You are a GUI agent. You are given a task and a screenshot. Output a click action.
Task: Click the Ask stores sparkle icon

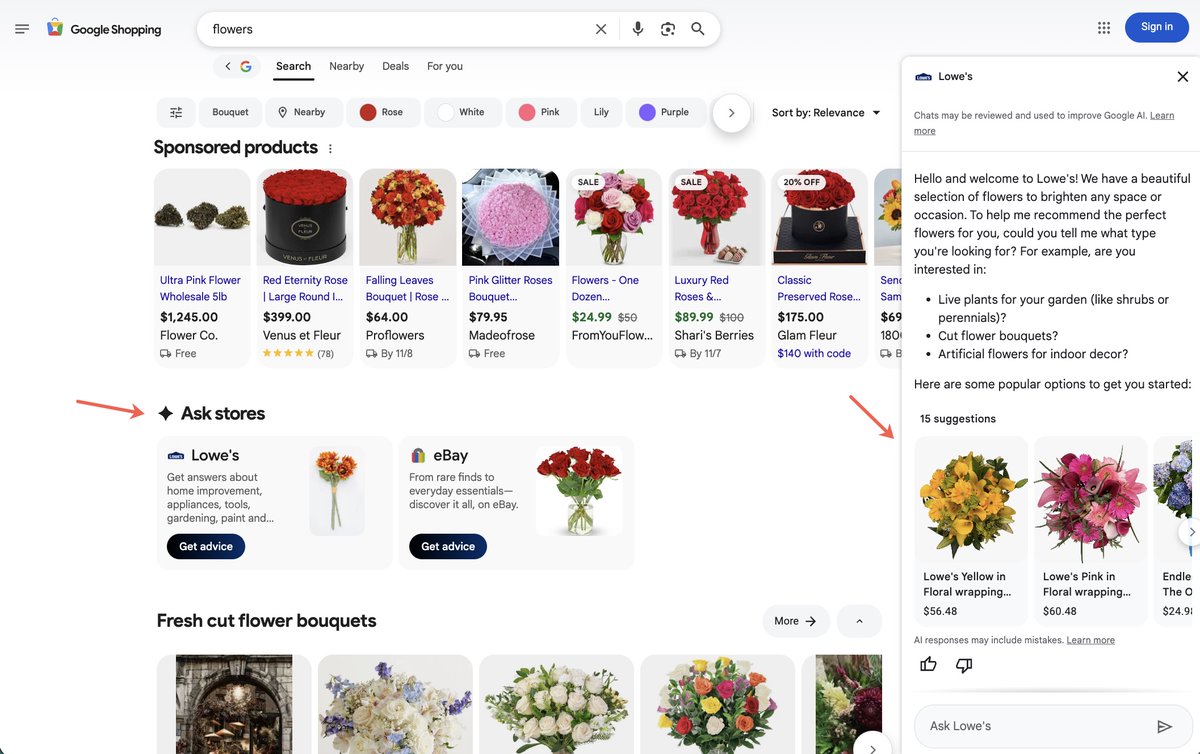click(166, 413)
